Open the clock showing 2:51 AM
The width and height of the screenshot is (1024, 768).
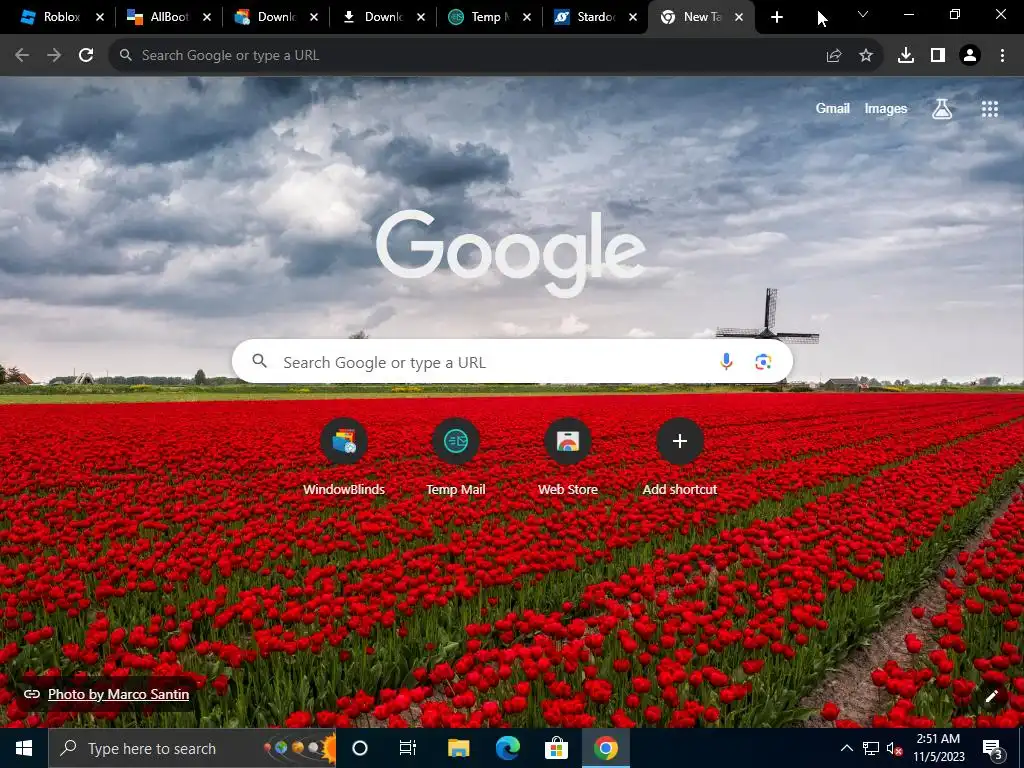pyautogui.click(x=938, y=748)
